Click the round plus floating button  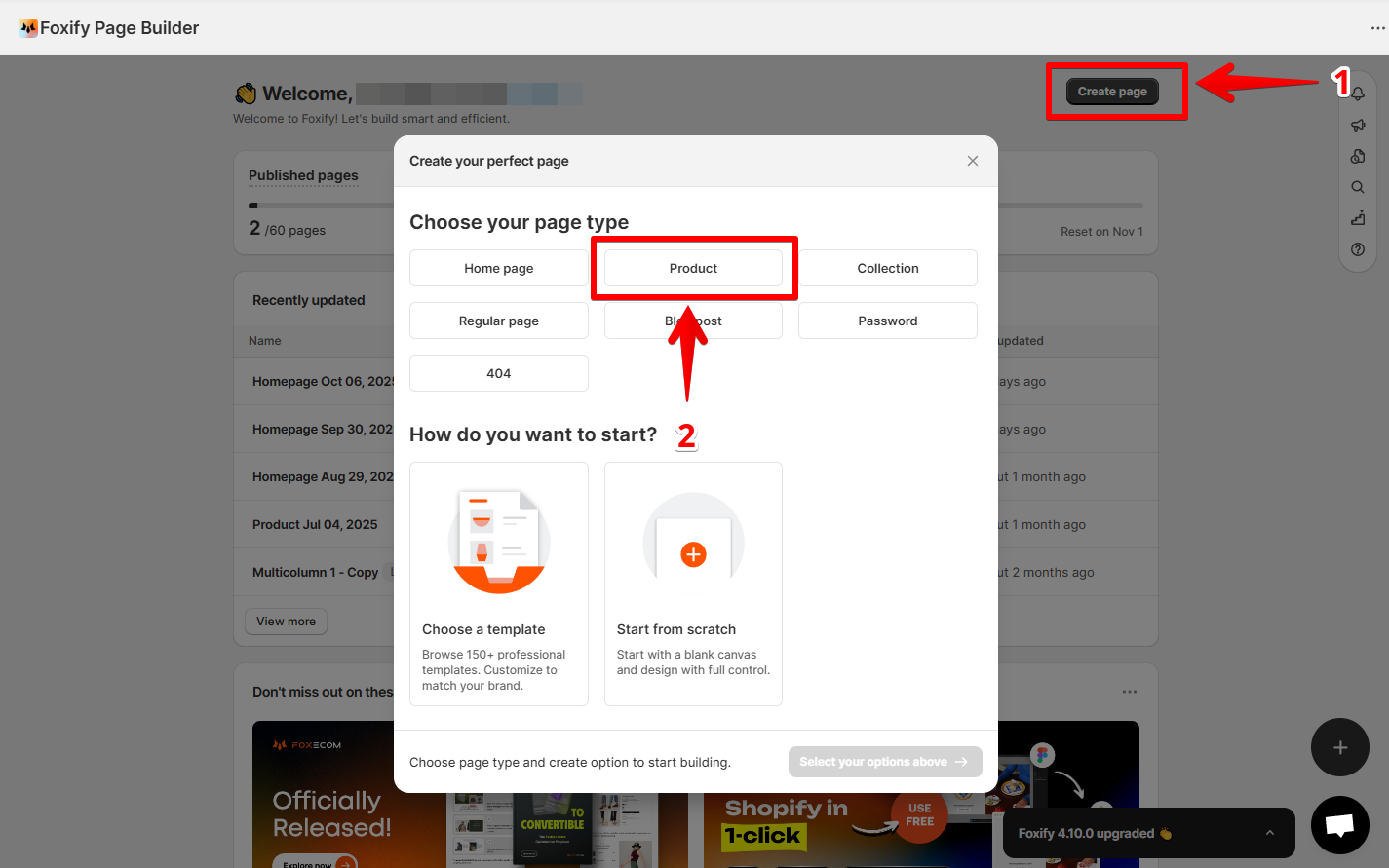click(x=1340, y=747)
